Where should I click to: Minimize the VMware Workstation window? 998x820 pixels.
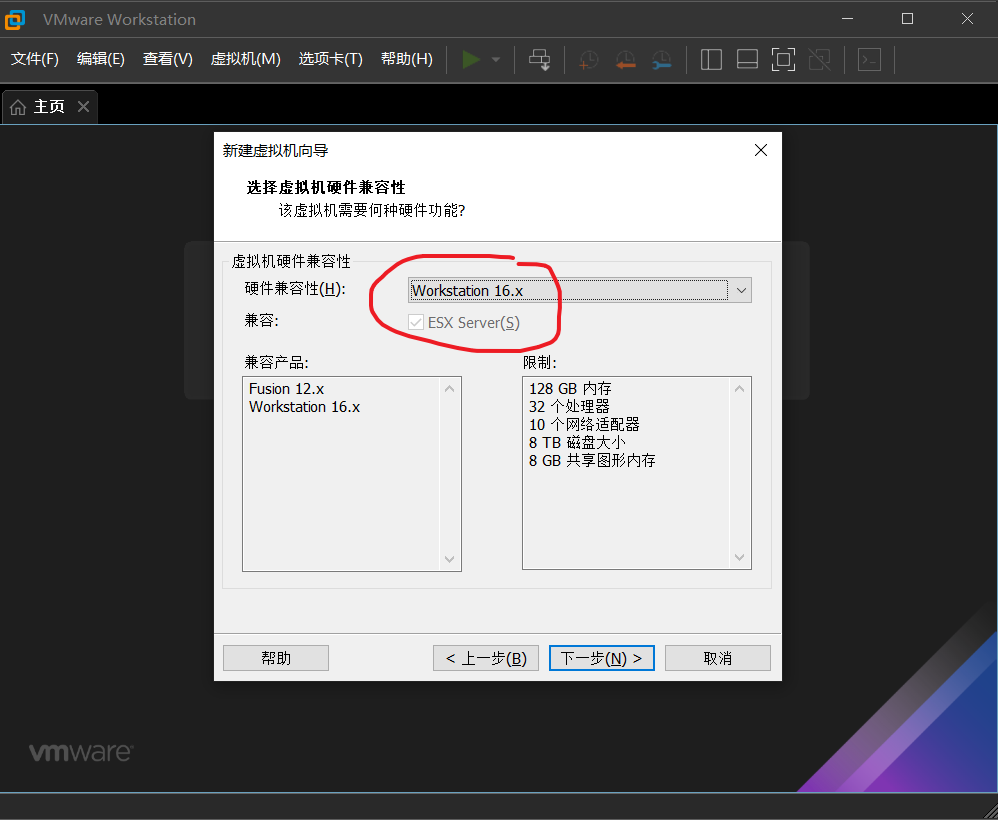click(847, 19)
